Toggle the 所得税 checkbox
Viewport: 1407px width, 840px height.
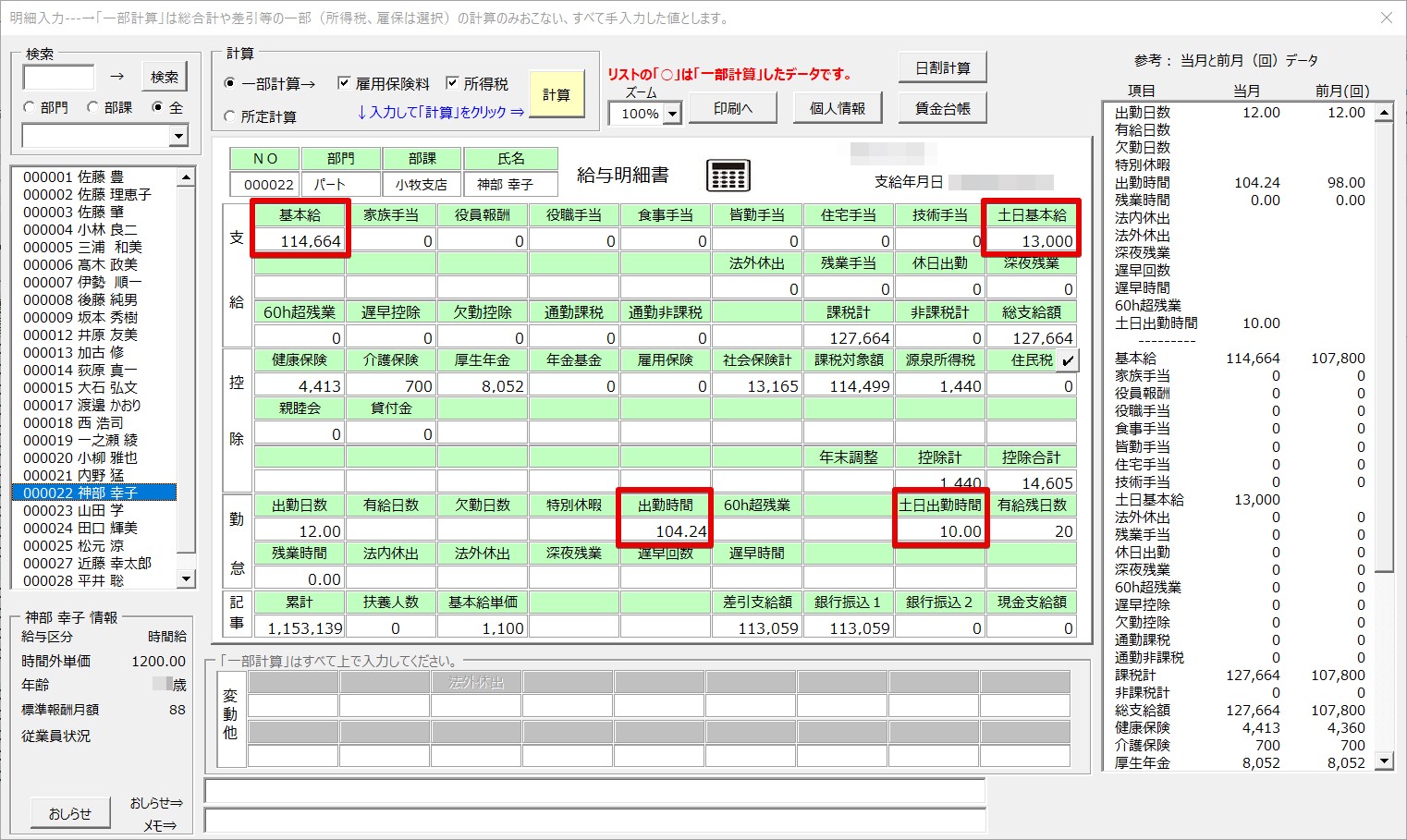click(x=452, y=83)
